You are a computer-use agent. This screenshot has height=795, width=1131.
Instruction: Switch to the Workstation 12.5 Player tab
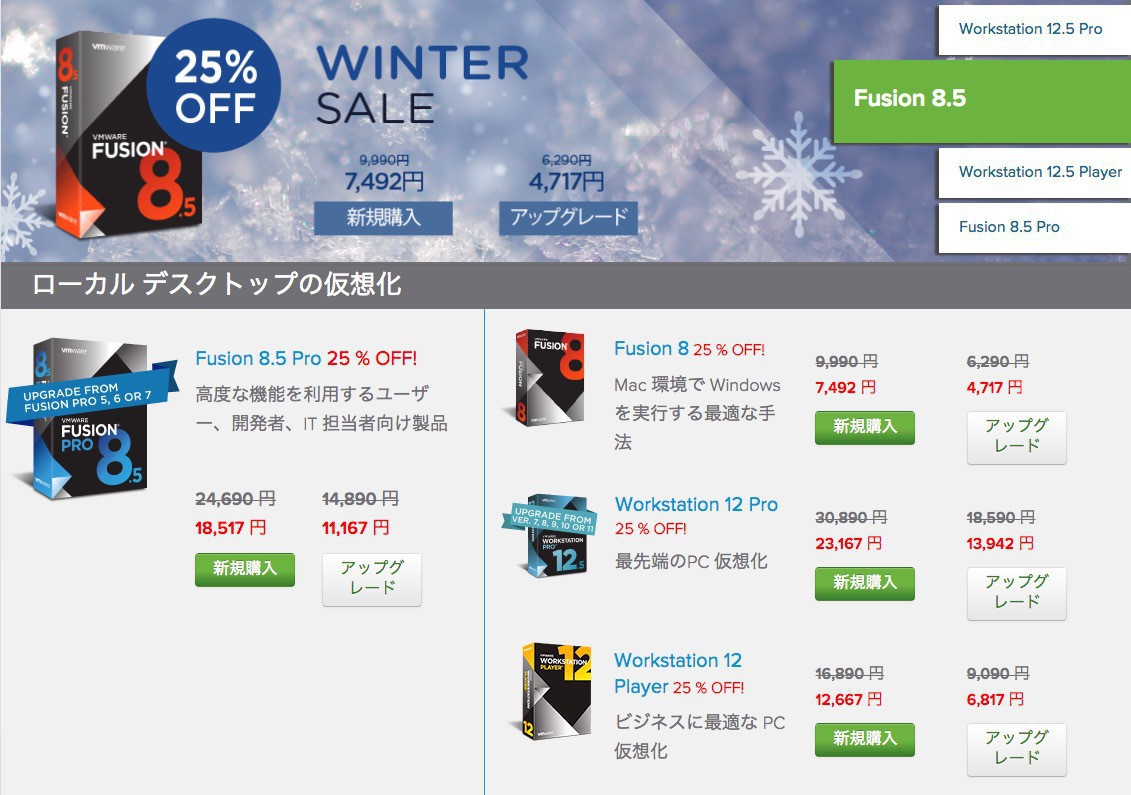(x=1034, y=172)
